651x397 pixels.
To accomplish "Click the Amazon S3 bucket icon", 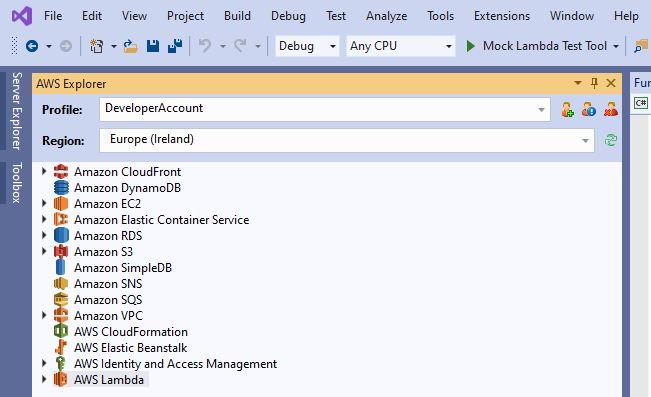I will point(61,252).
